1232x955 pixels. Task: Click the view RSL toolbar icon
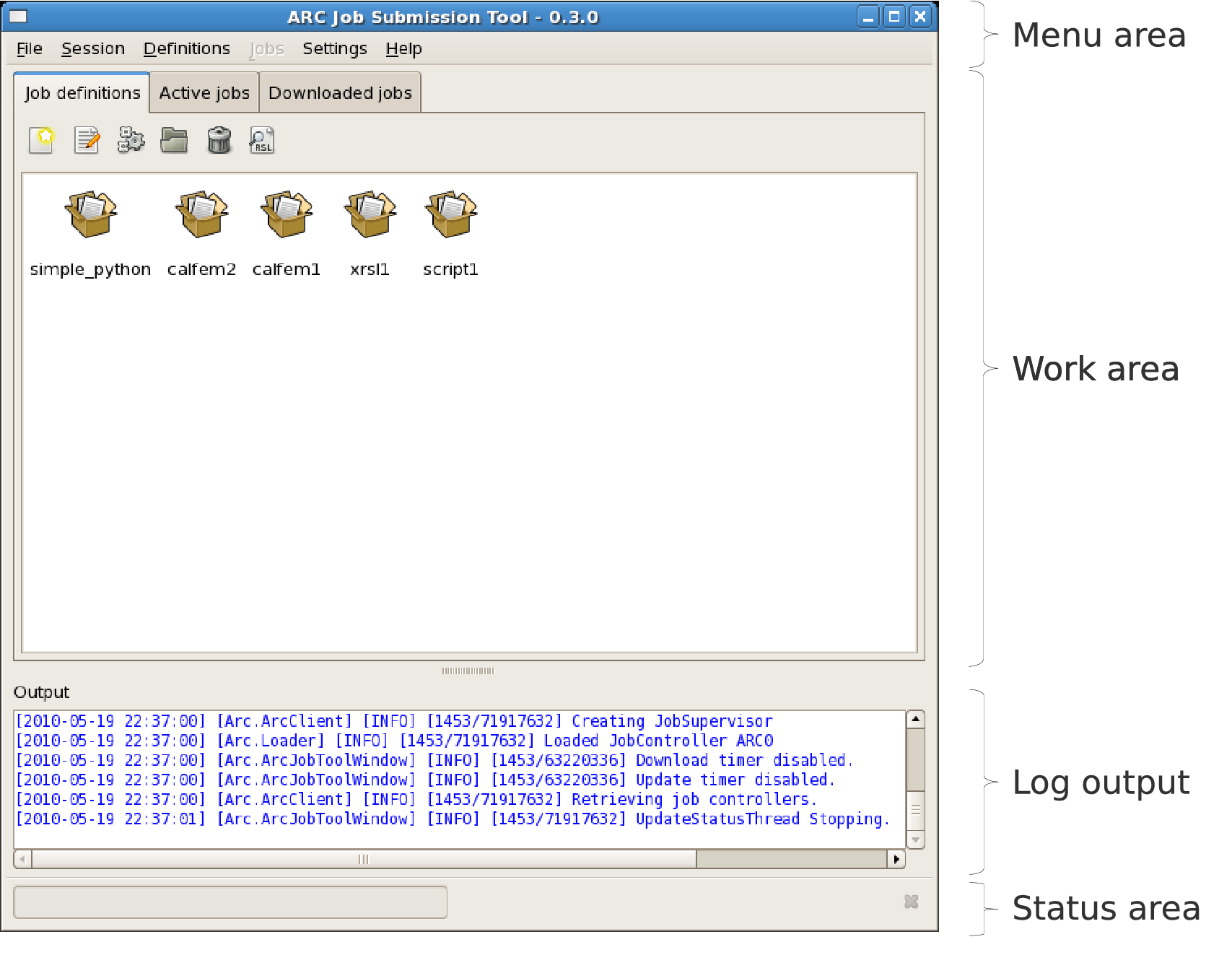click(x=262, y=140)
